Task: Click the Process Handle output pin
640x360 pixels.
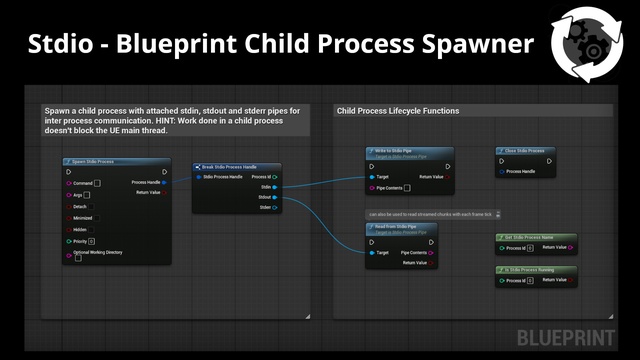Action: (x=164, y=182)
